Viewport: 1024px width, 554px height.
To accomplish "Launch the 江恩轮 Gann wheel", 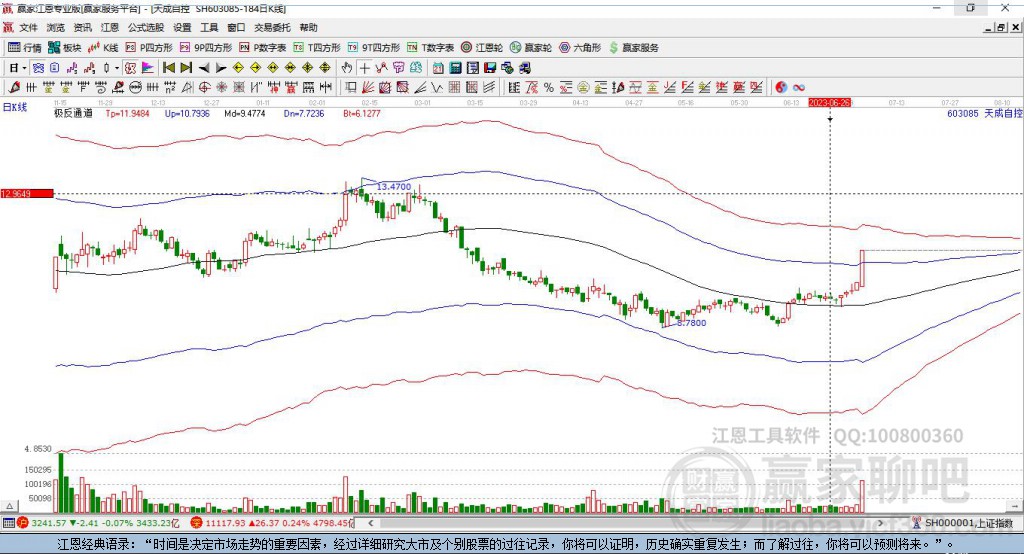I will (x=482, y=48).
